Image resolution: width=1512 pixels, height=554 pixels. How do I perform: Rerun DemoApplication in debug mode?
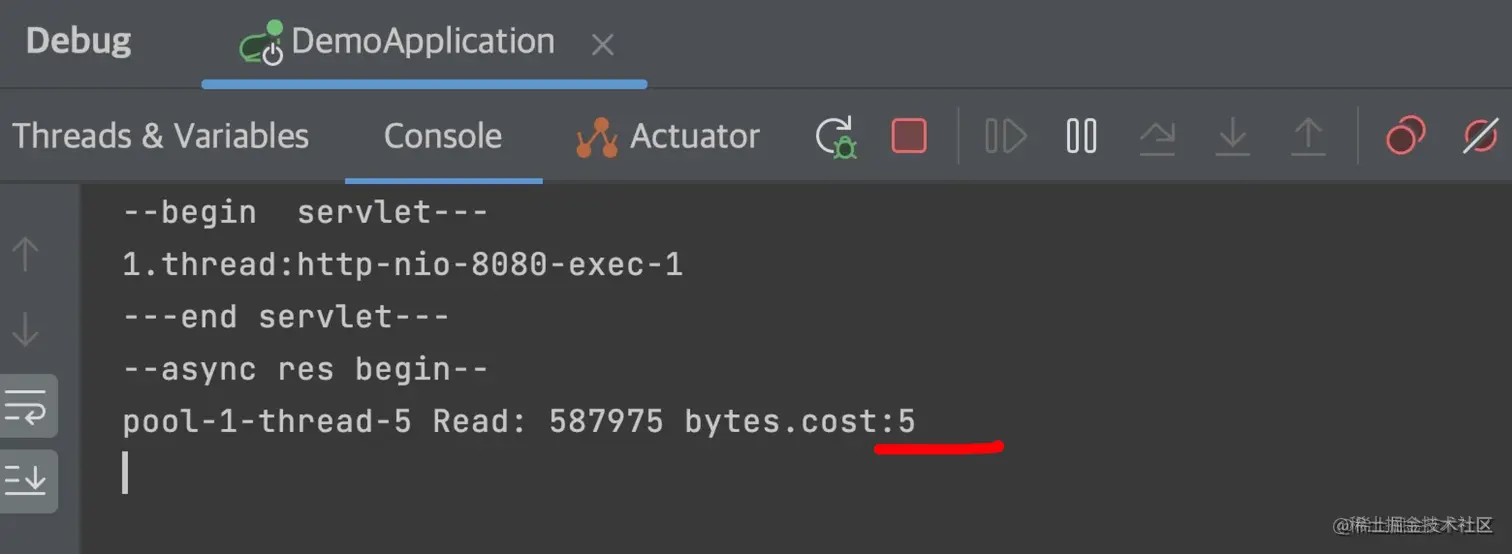tap(836, 137)
